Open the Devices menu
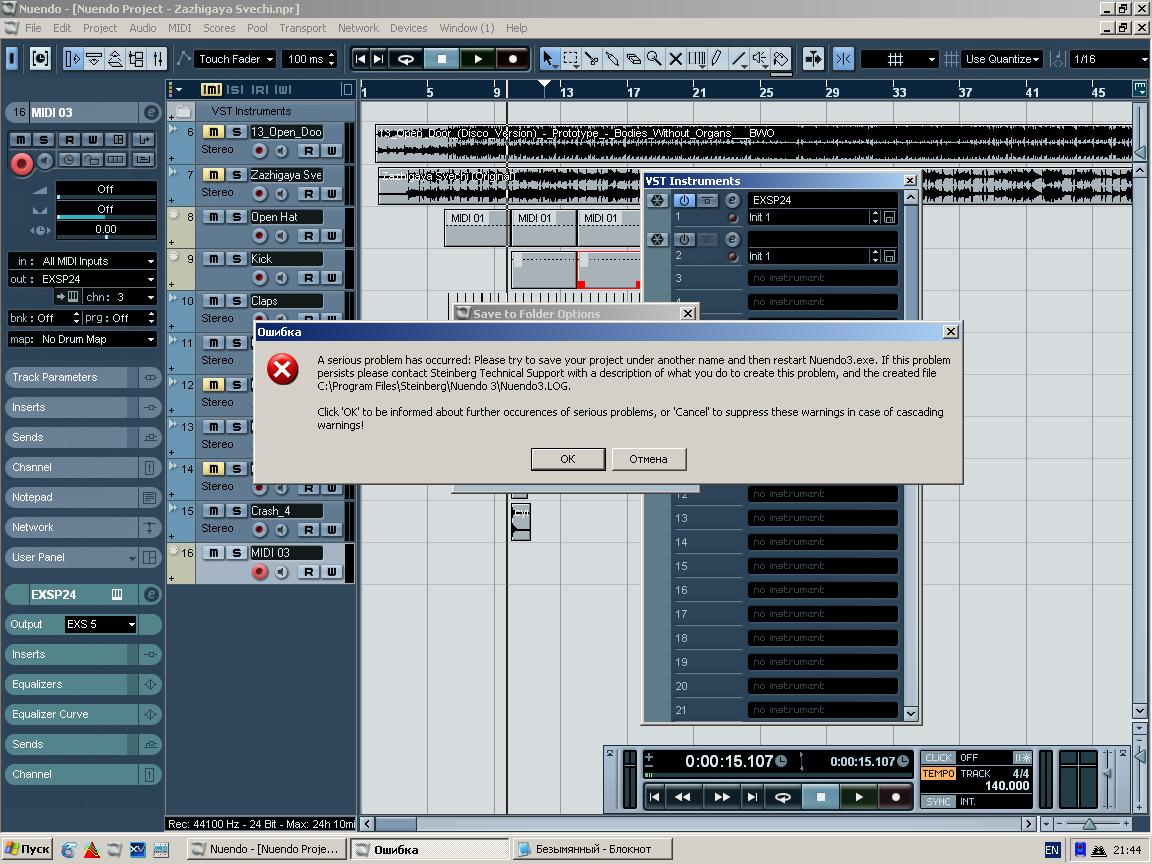 [x=408, y=28]
